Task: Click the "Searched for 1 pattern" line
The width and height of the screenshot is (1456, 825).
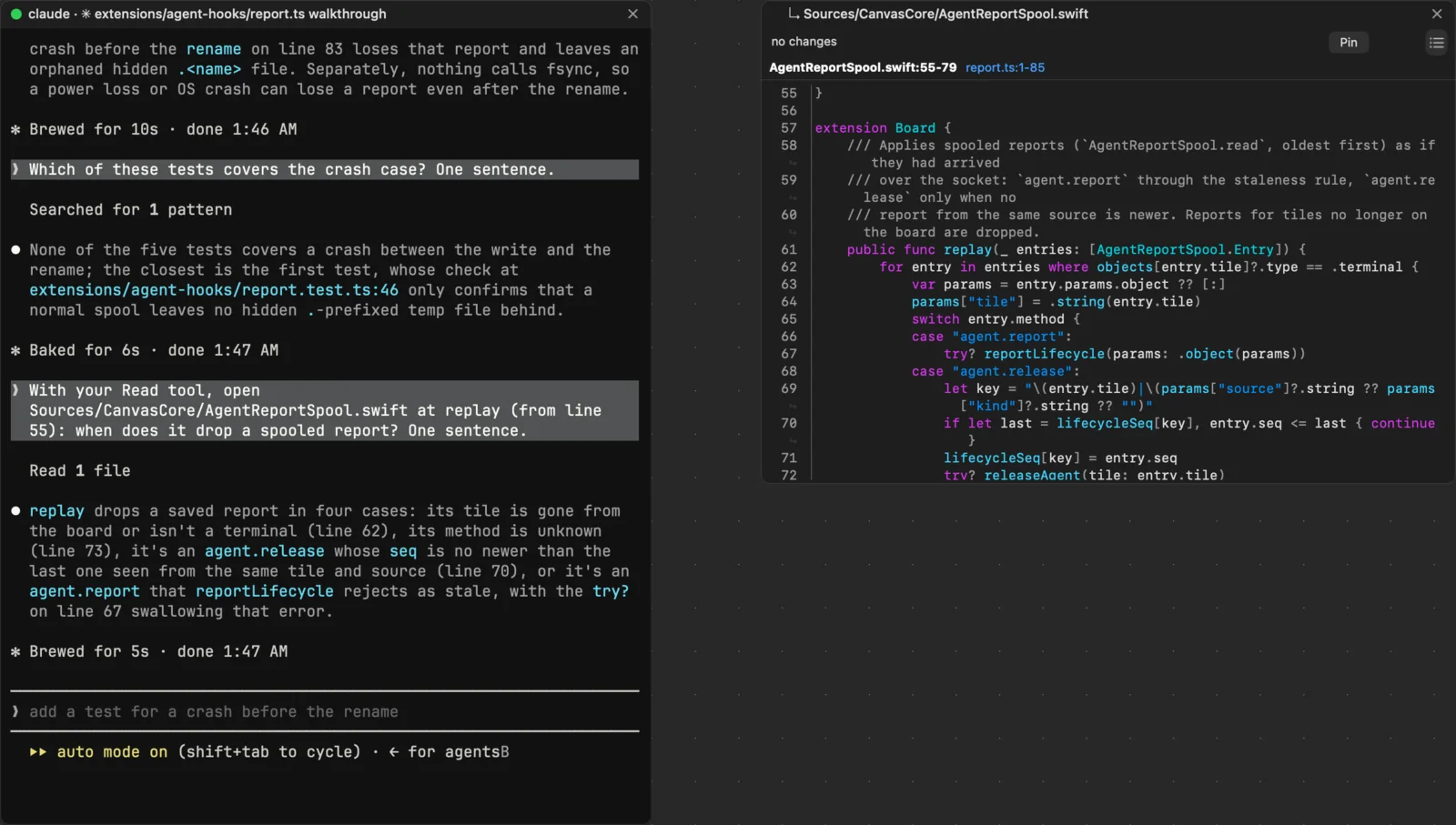Action: tap(130, 210)
